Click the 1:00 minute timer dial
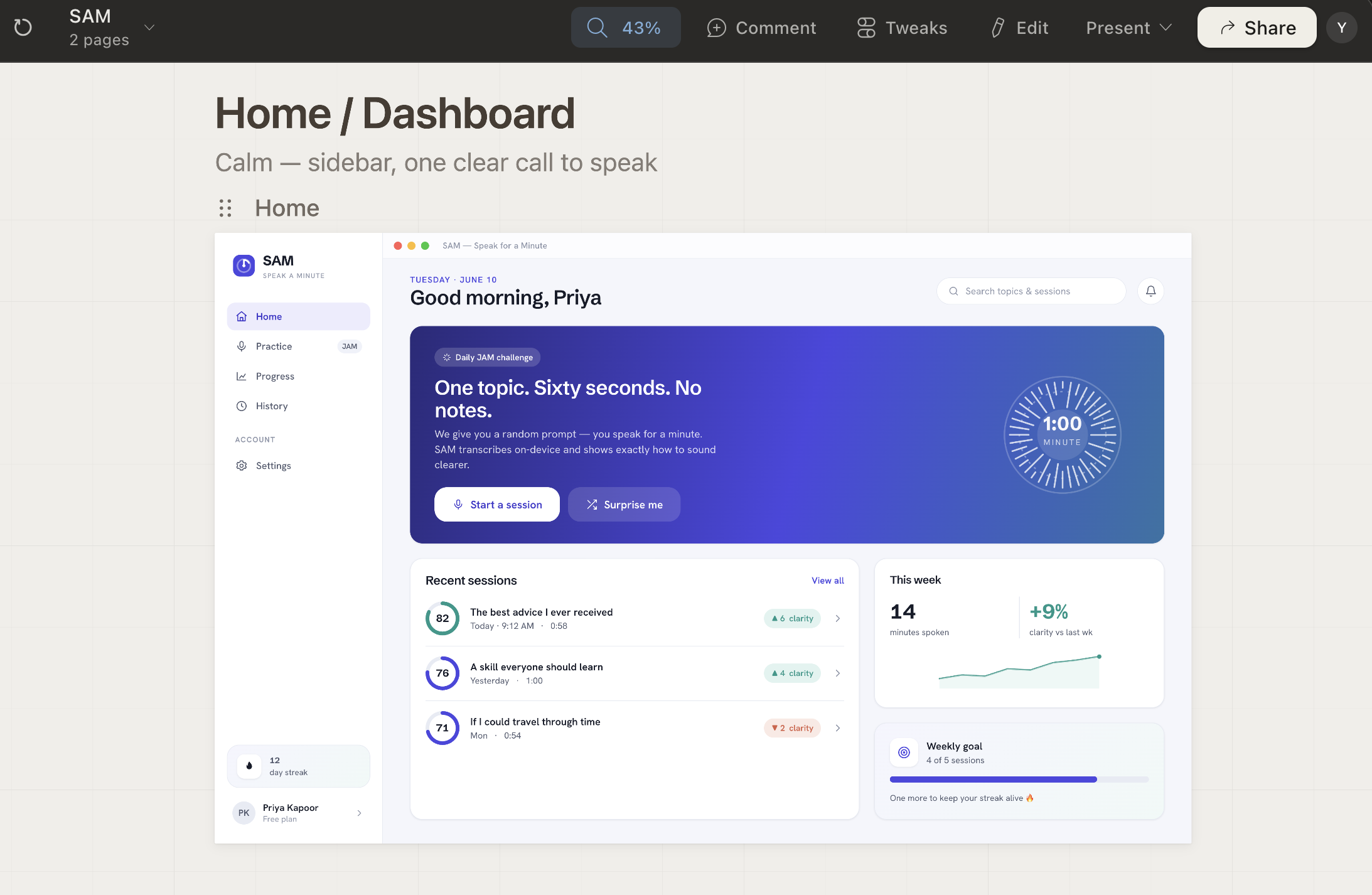This screenshot has height=895, width=1372. tap(1062, 434)
